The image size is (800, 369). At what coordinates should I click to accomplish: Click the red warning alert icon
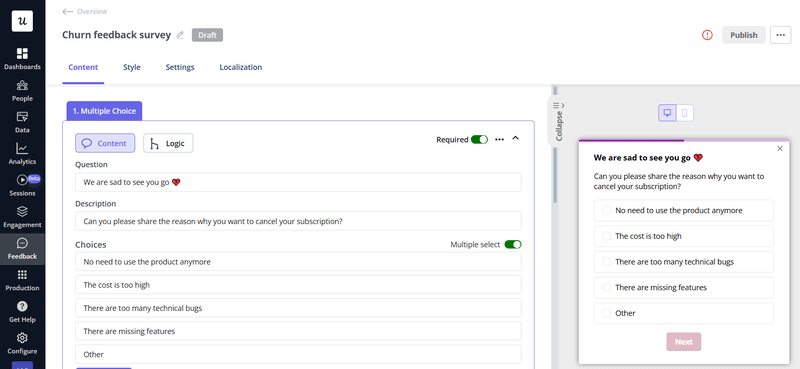click(707, 35)
